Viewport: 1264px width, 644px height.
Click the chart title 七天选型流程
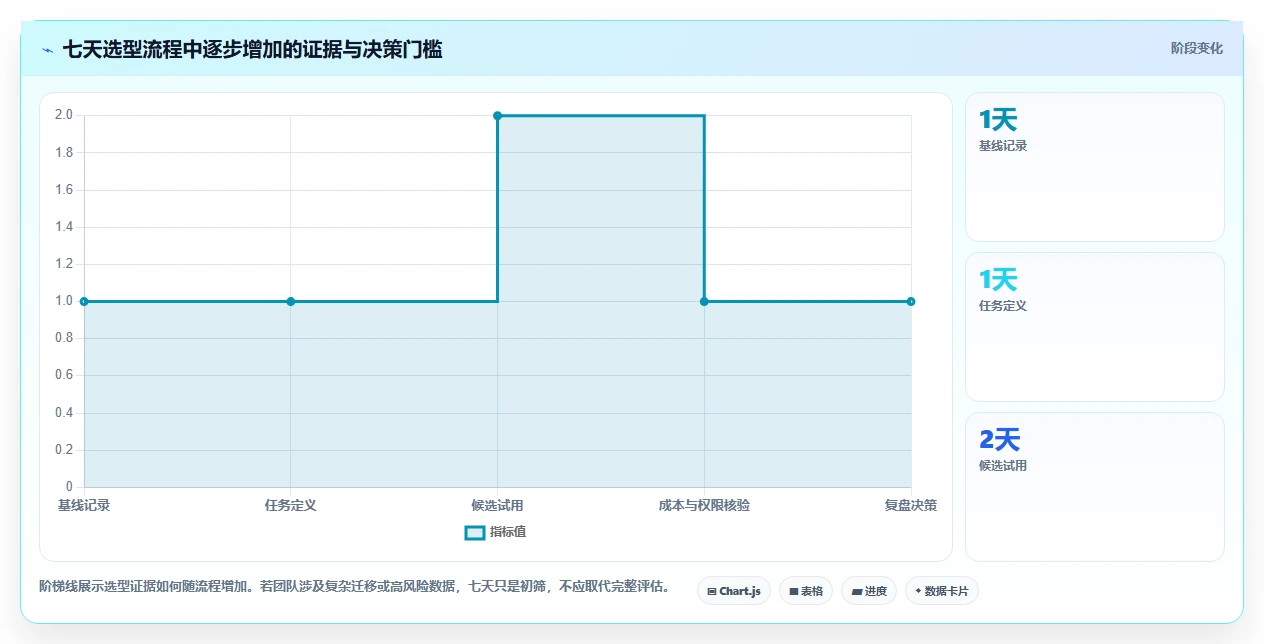252,49
